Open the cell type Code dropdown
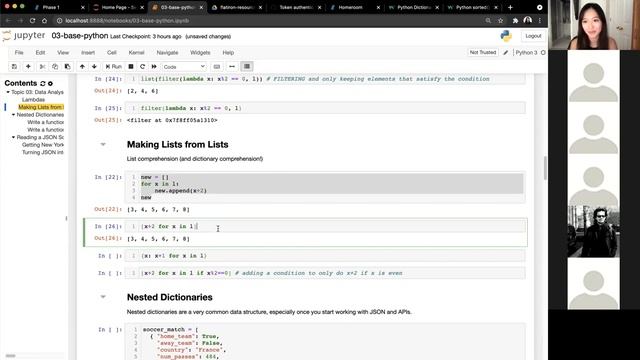Viewport: 640px width, 360px height. 184,67
